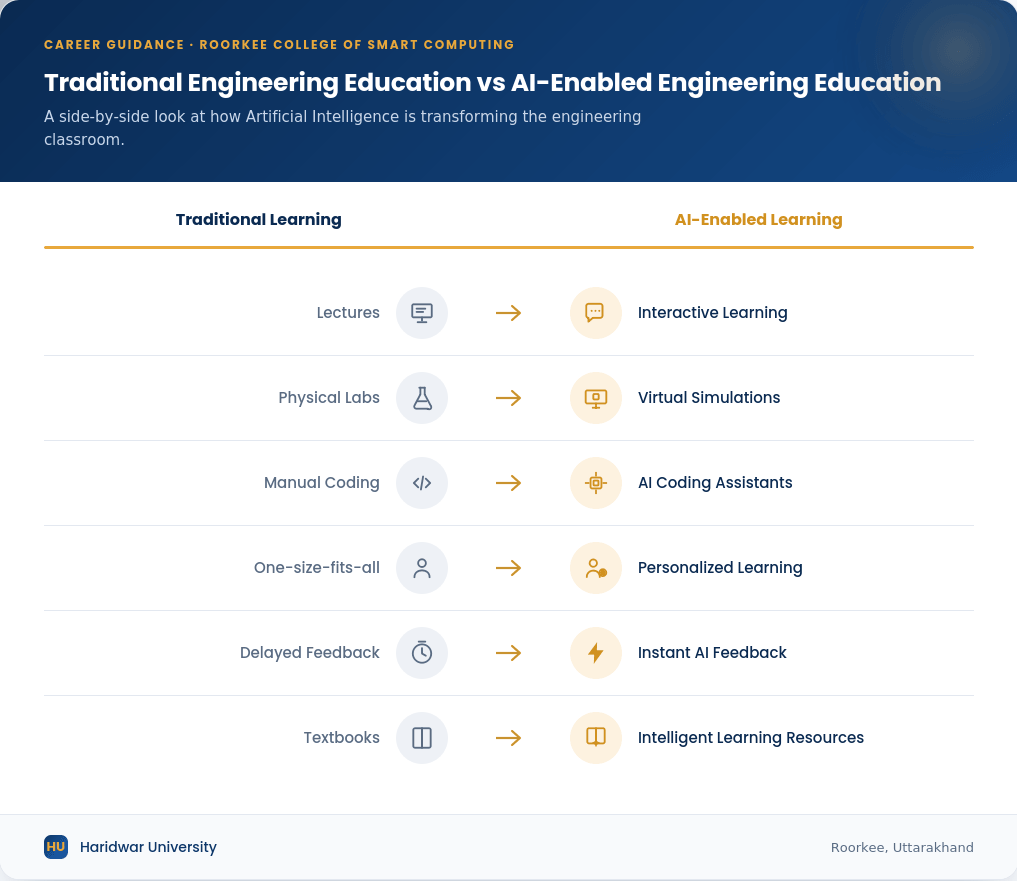This screenshot has width=1017, height=881.
Task: Click the arrow in the Manual Coding row
Action: tap(508, 483)
